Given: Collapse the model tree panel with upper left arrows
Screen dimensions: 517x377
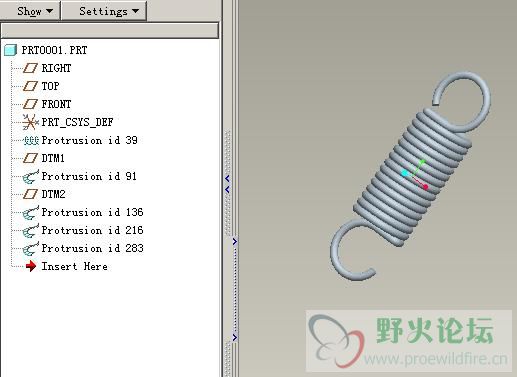Looking at the screenshot, I should [x=227, y=184].
